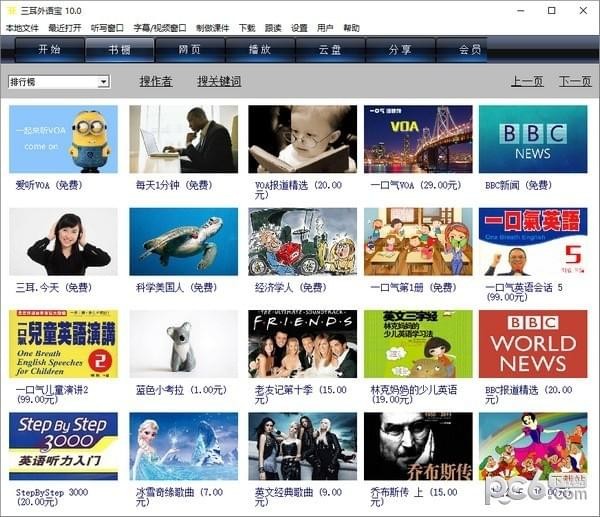The image size is (600, 517).
Task: Open the 三耳.今天 girl thumbnail
Action: click(64, 242)
